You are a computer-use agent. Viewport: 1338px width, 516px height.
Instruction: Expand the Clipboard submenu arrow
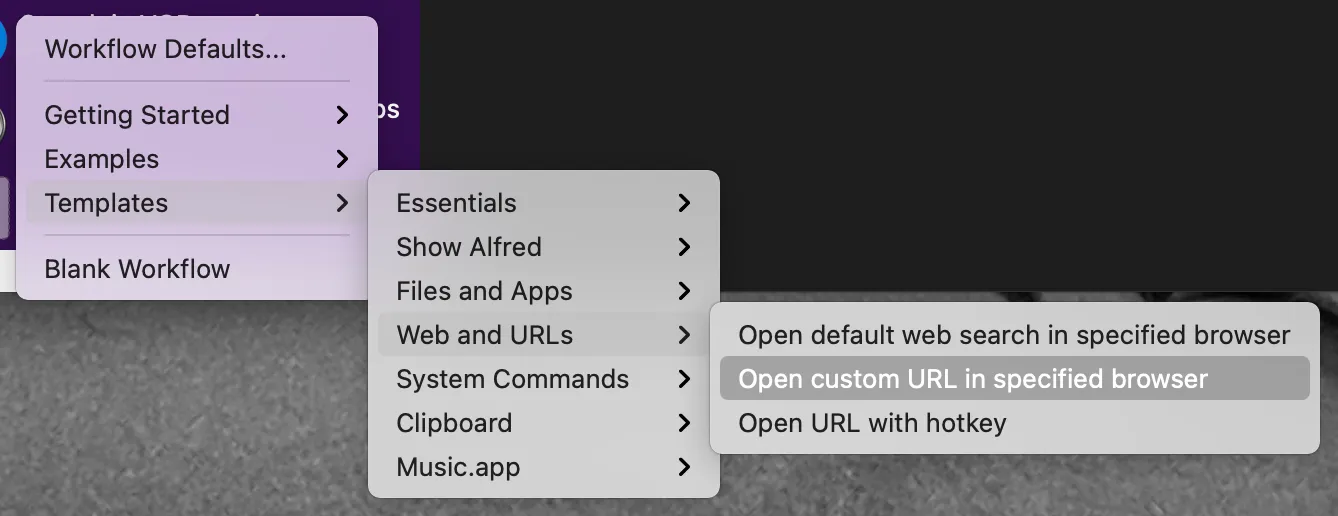pyautogui.click(x=684, y=423)
